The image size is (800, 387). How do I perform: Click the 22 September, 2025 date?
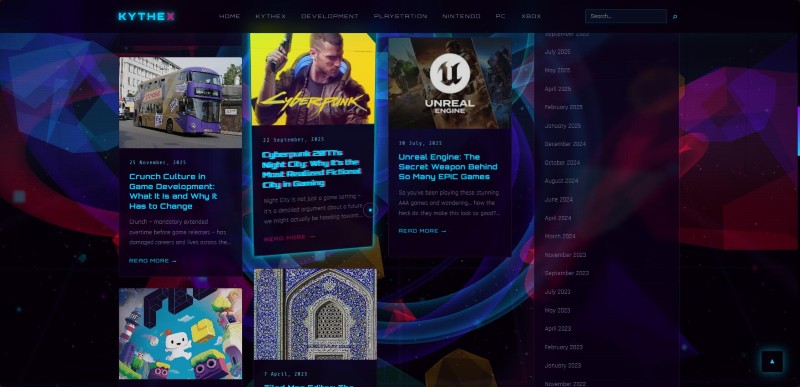click(x=293, y=139)
